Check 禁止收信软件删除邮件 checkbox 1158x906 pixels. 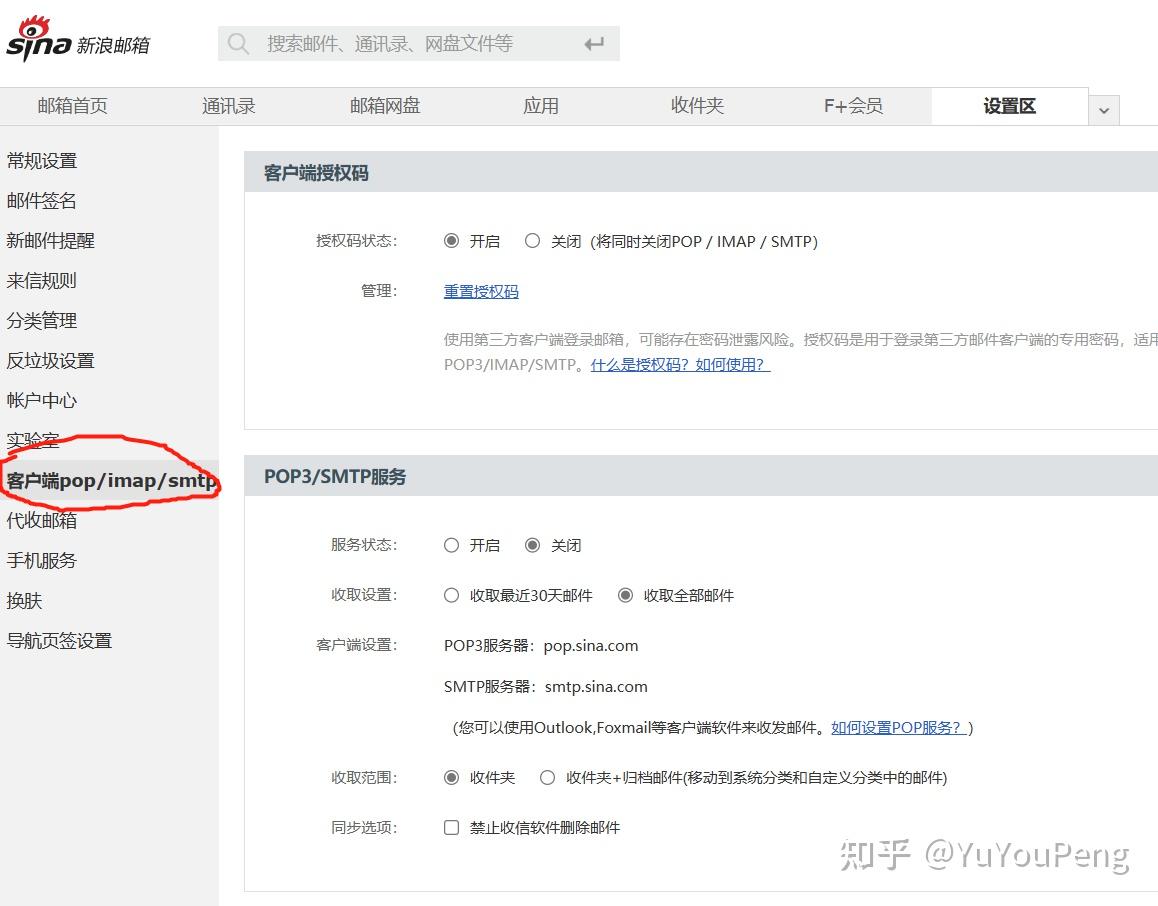click(451, 827)
